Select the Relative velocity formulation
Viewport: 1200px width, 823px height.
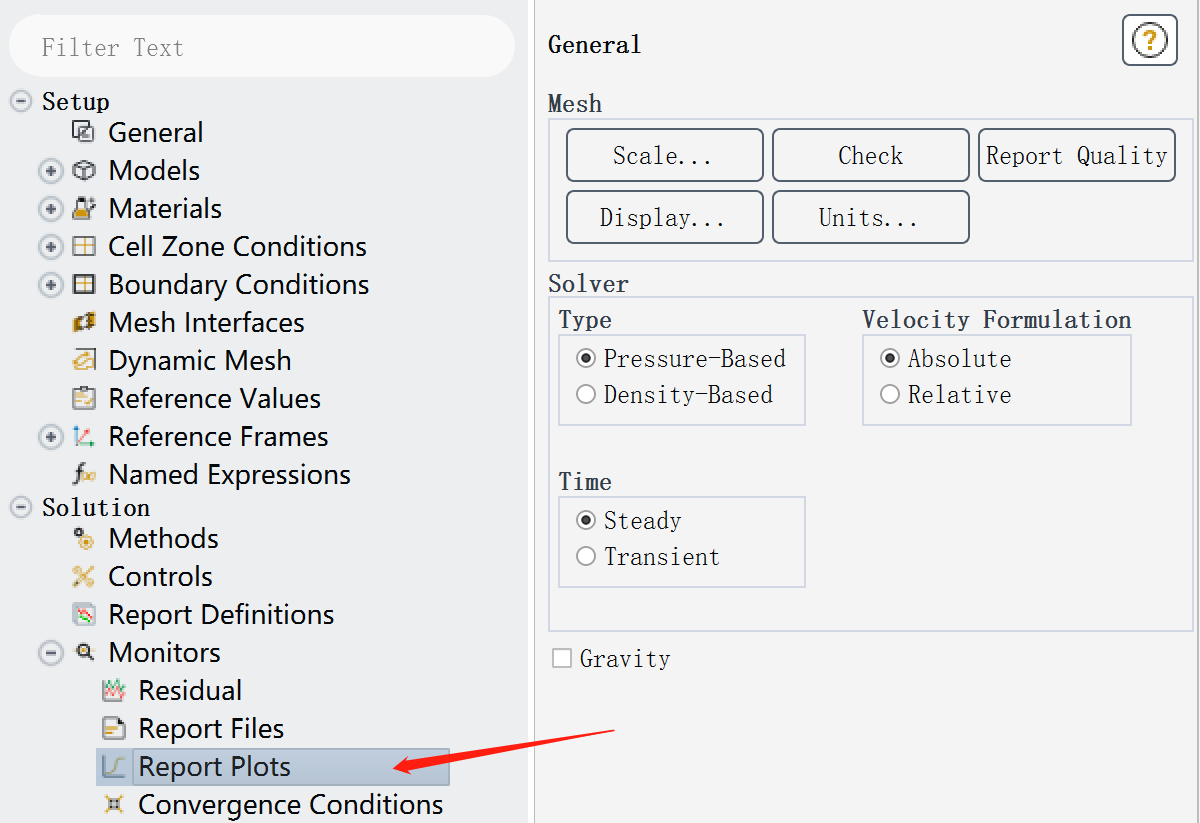(890, 395)
